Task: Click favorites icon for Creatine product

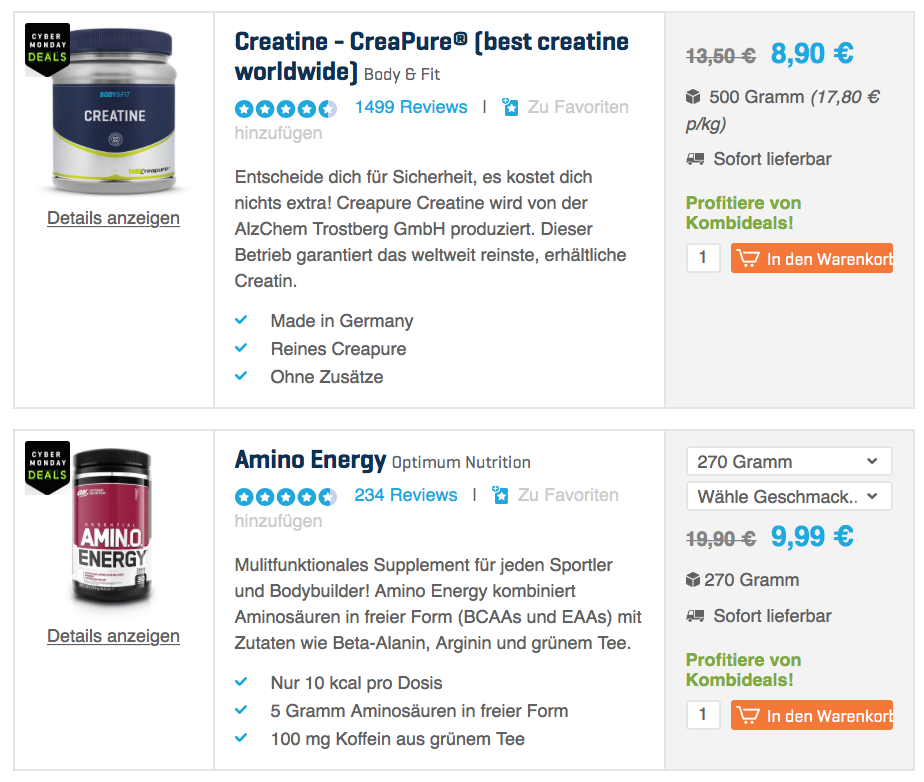Action: tap(511, 107)
